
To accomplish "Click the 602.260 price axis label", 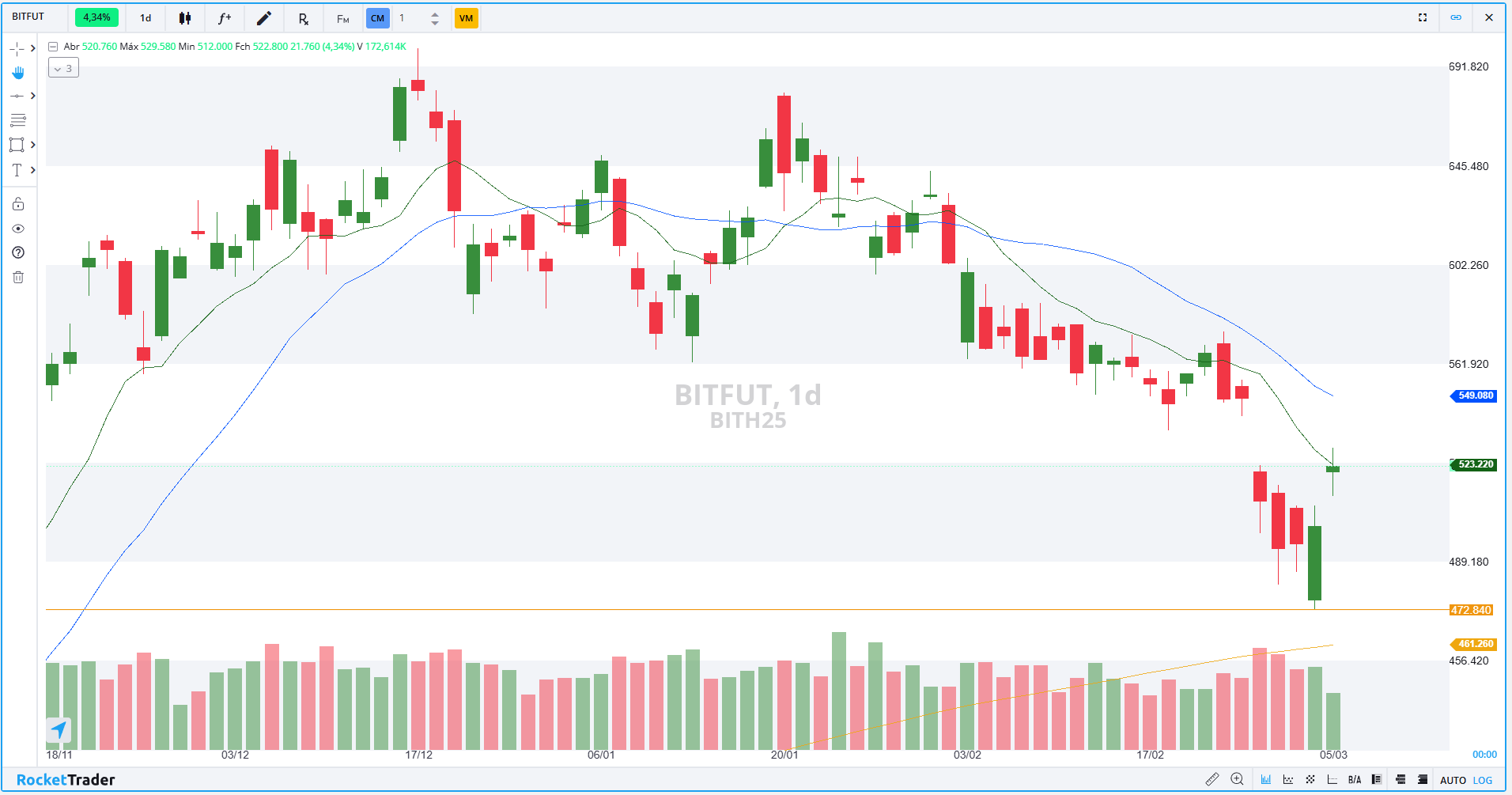I will 1469,265.
